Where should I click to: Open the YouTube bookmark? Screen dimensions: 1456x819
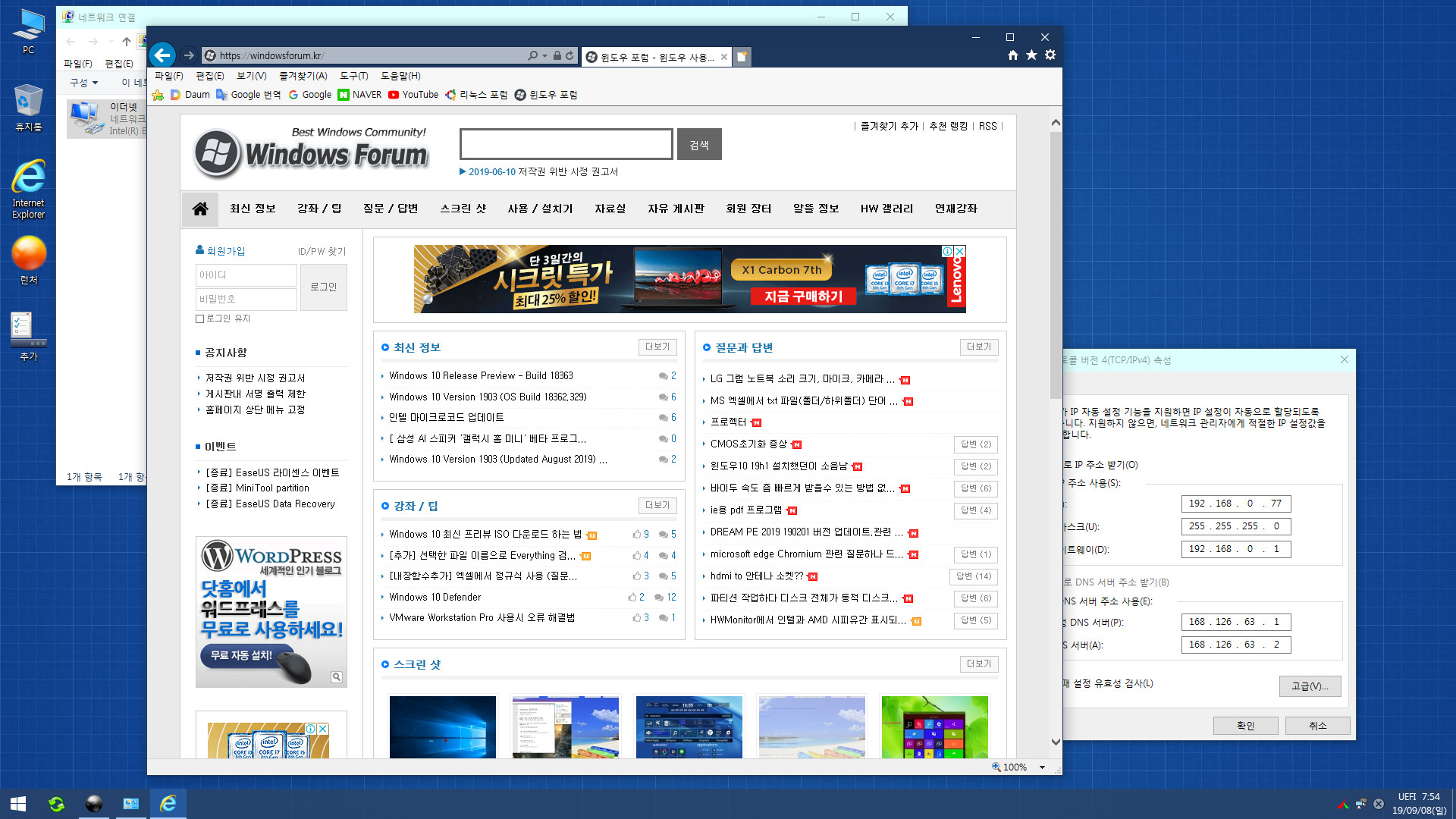pyautogui.click(x=413, y=95)
